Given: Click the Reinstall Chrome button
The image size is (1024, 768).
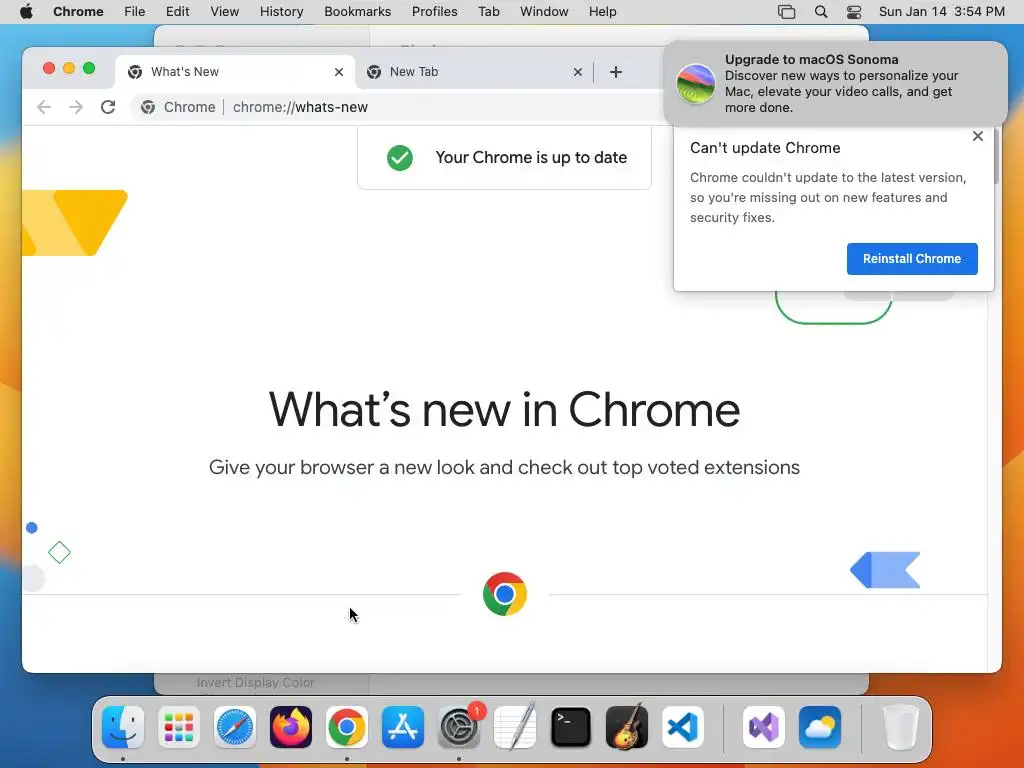Looking at the screenshot, I should click(x=912, y=259).
